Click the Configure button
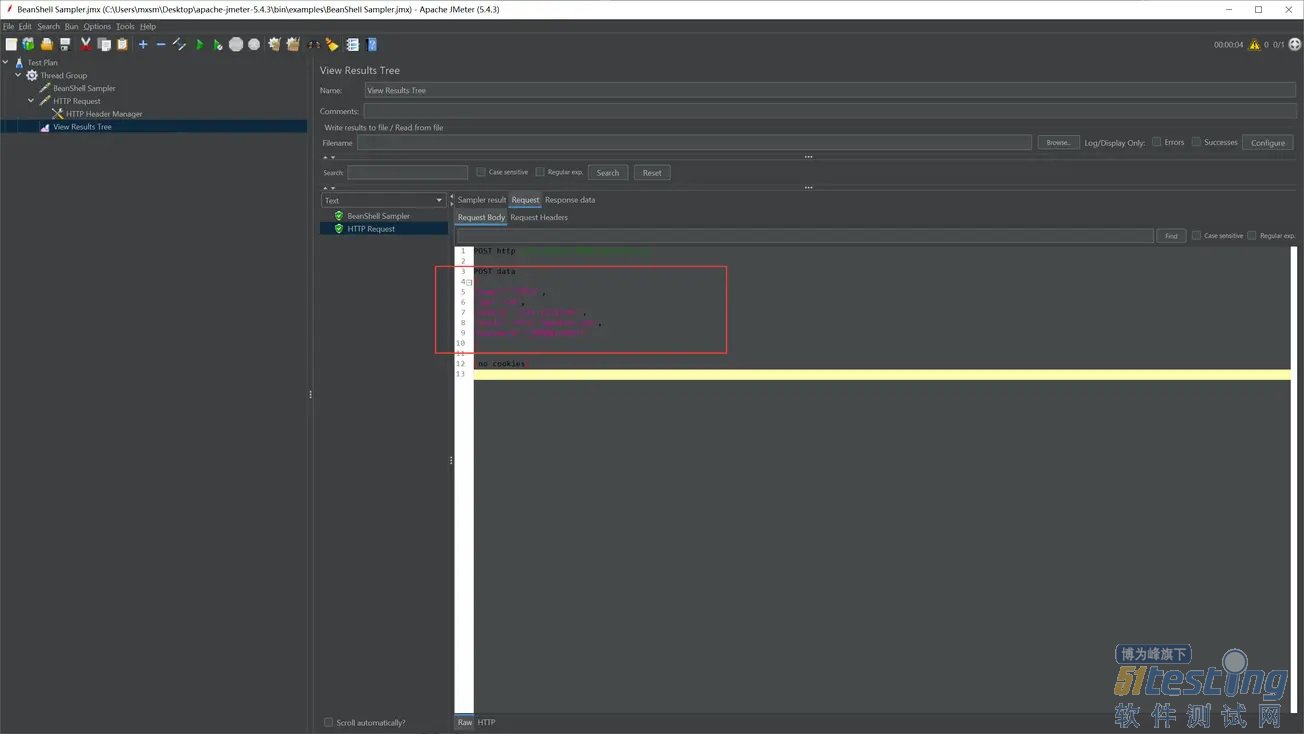This screenshot has height=734, width=1304. point(1267,143)
